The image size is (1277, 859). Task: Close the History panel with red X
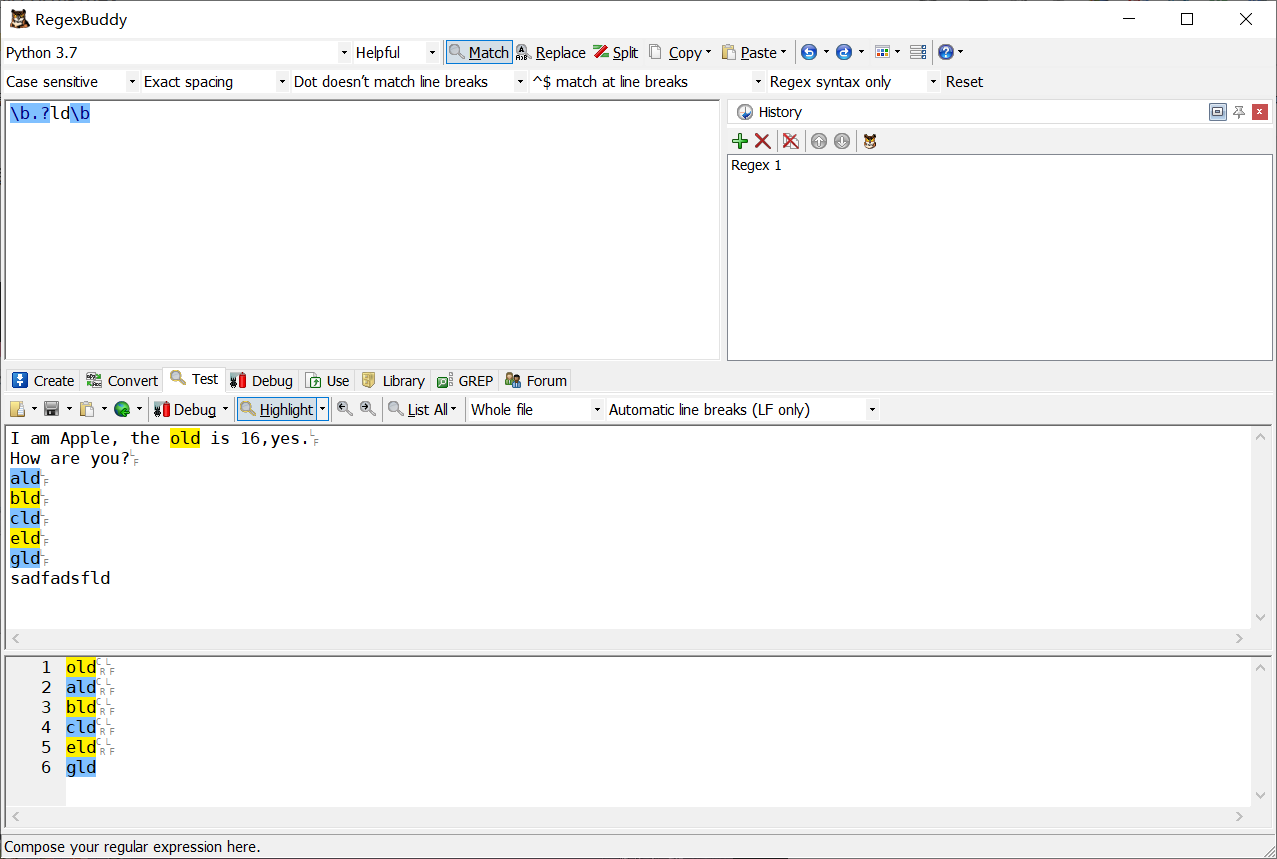pos(1260,112)
